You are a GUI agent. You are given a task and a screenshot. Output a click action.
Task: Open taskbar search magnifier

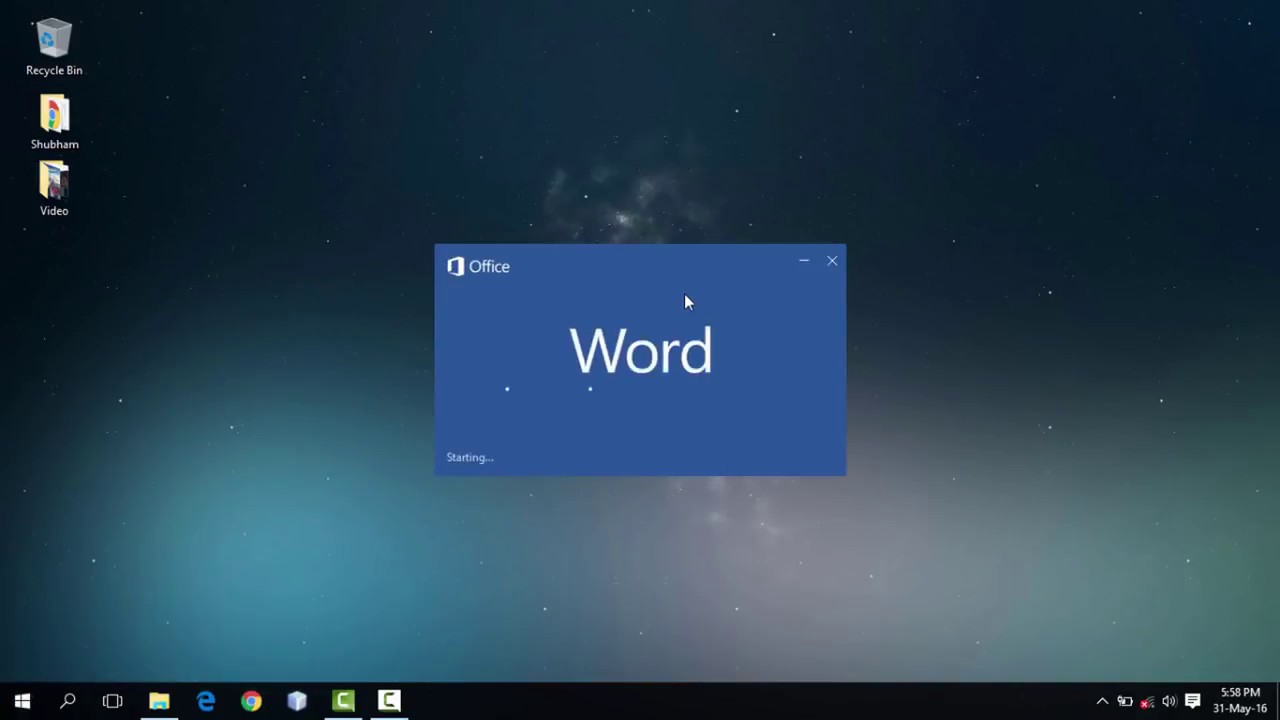coord(68,701)
